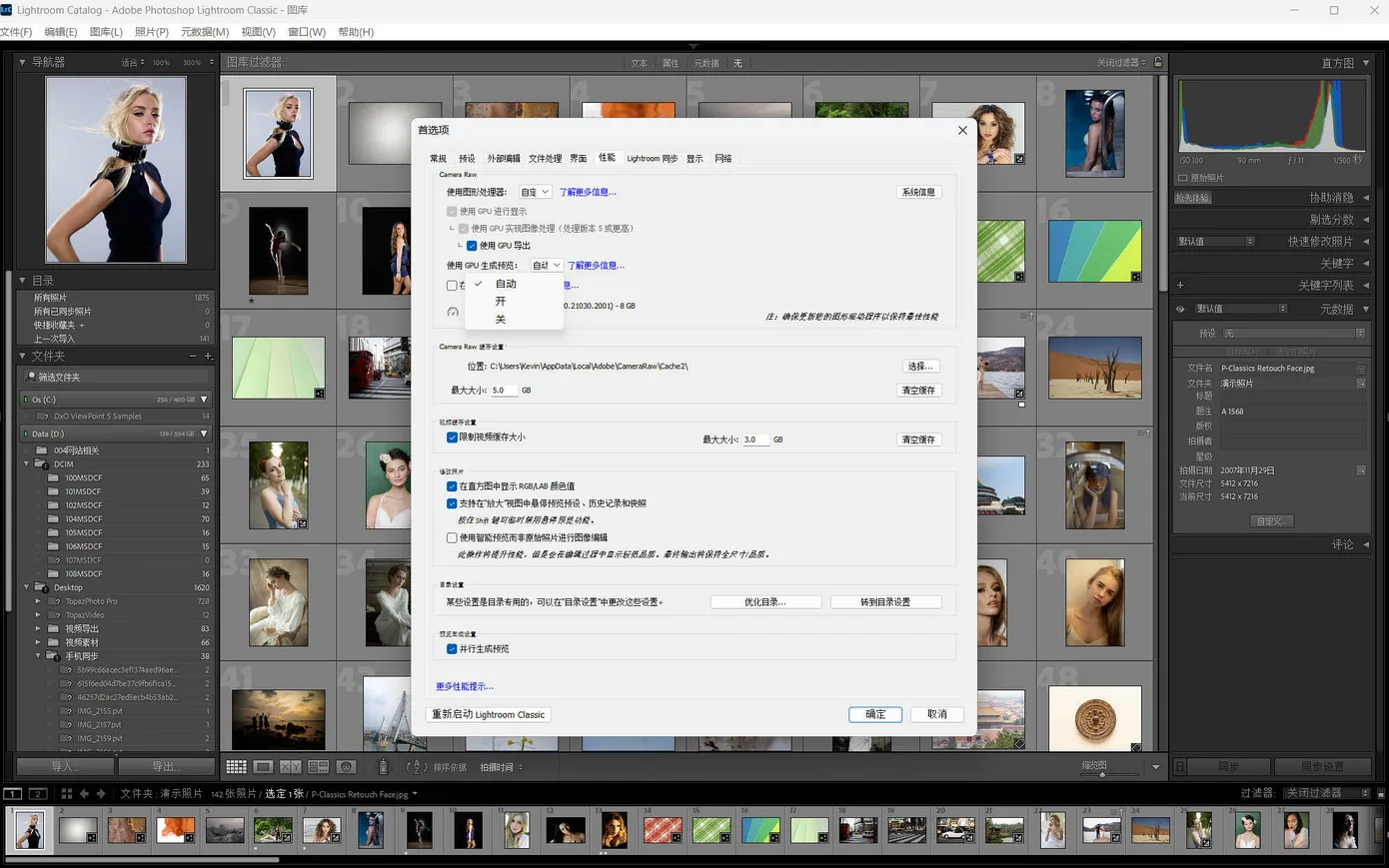This screenshot has height=868, width=1389.
Task: Open 元数据(M) menu in menu bar
Action: coord(205,32)
